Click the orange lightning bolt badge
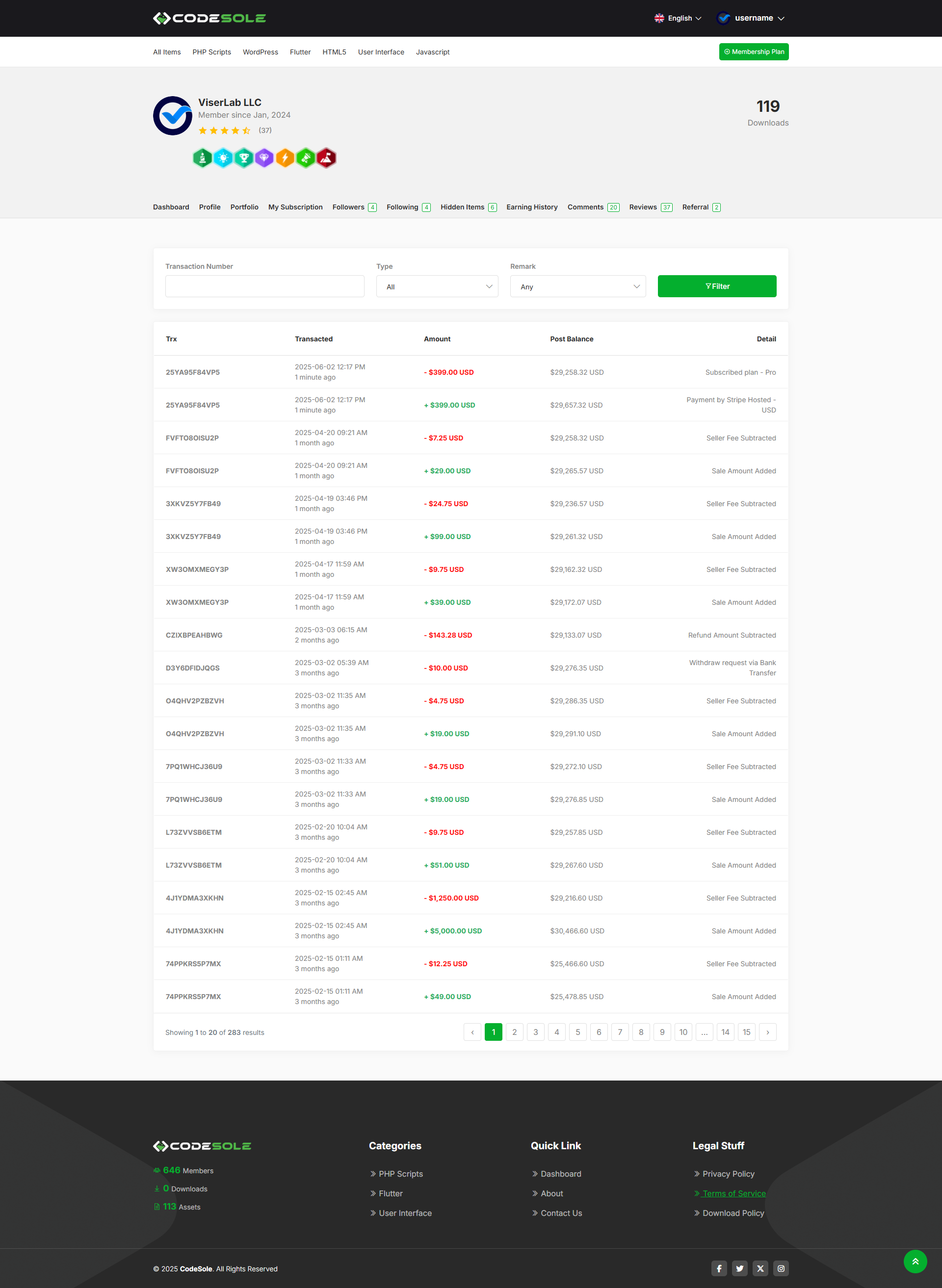This screenshot has width=942, height=1288. (x=285, y=158)
